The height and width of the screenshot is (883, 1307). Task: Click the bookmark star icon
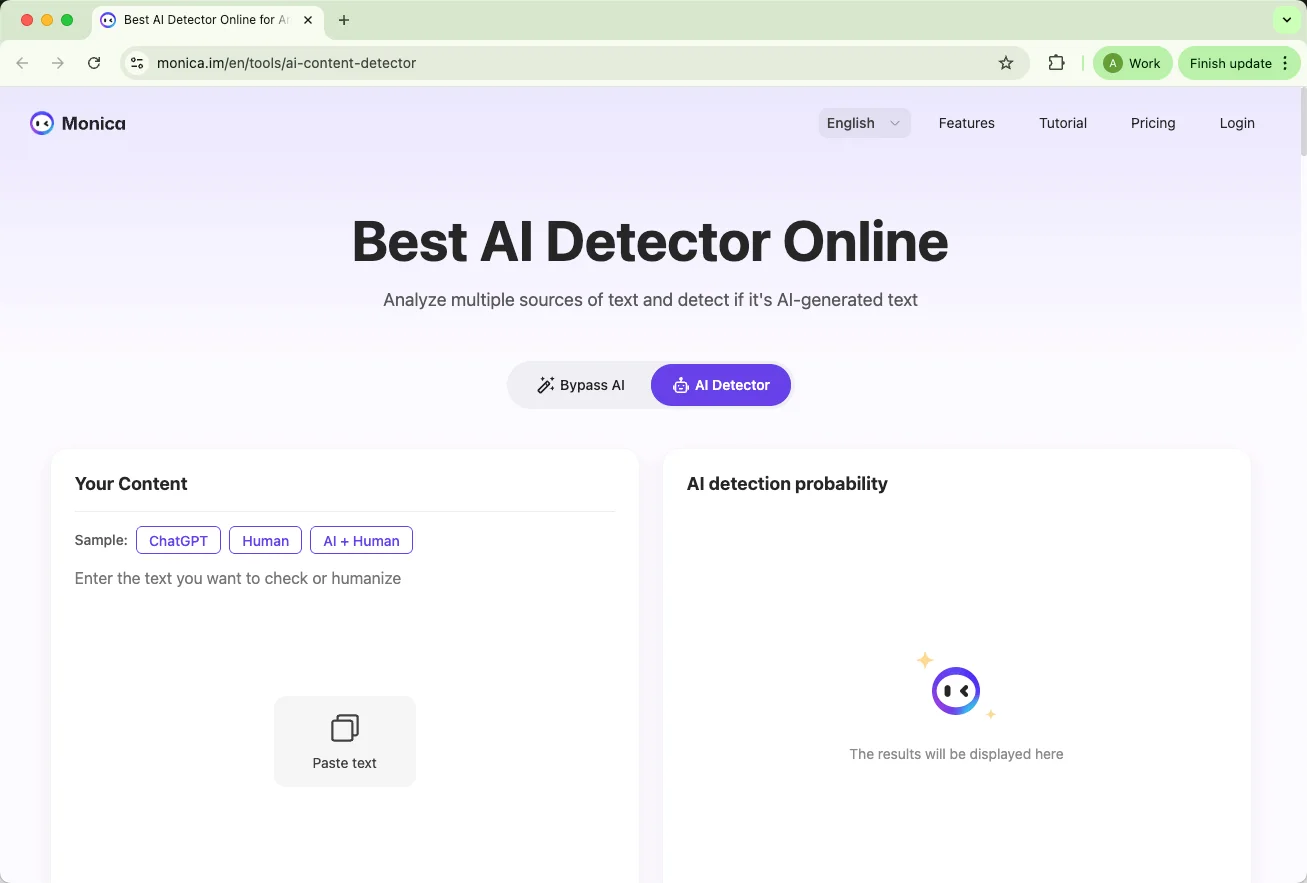1005,62
